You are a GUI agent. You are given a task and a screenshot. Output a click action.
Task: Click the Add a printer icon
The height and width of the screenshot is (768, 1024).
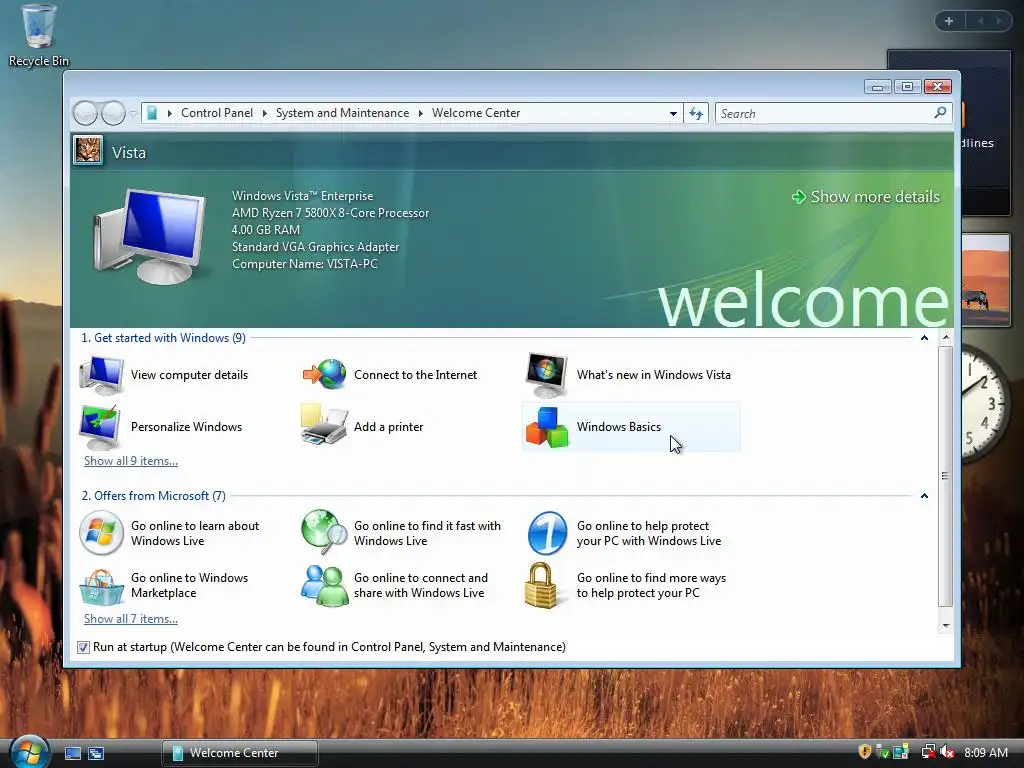324,425
